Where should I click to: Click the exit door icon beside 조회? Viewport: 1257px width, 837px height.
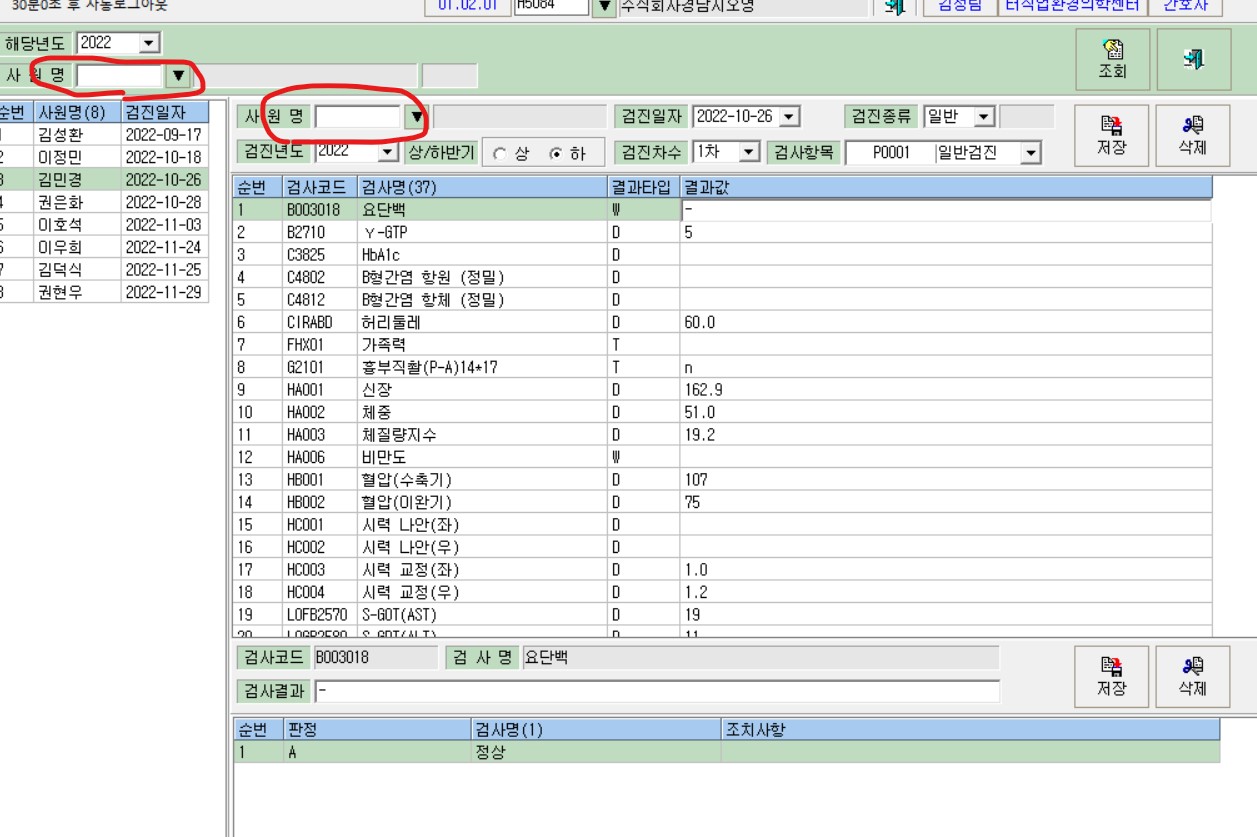[x=1192, y=60]
